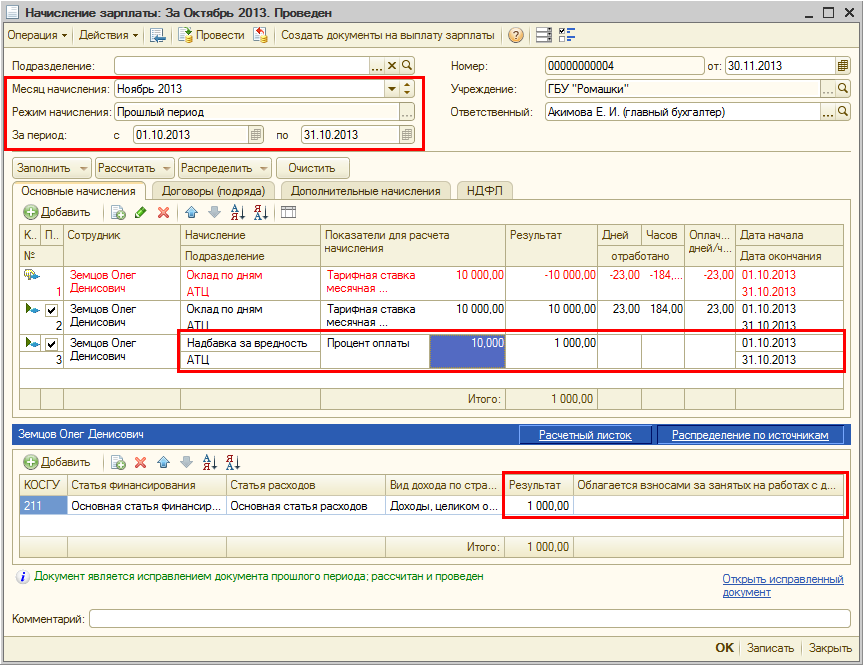Click into the Комментарий text field

(x=469, y=619)
